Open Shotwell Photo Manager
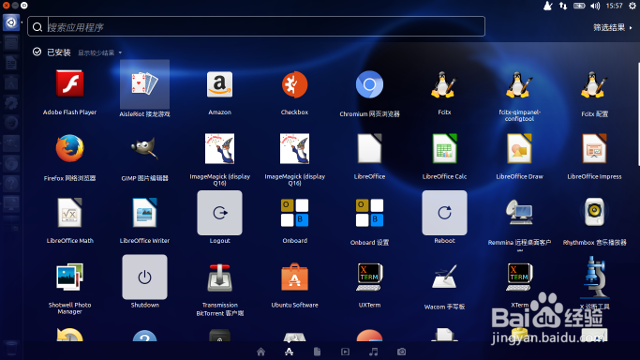640x360 pixels. 70,277
